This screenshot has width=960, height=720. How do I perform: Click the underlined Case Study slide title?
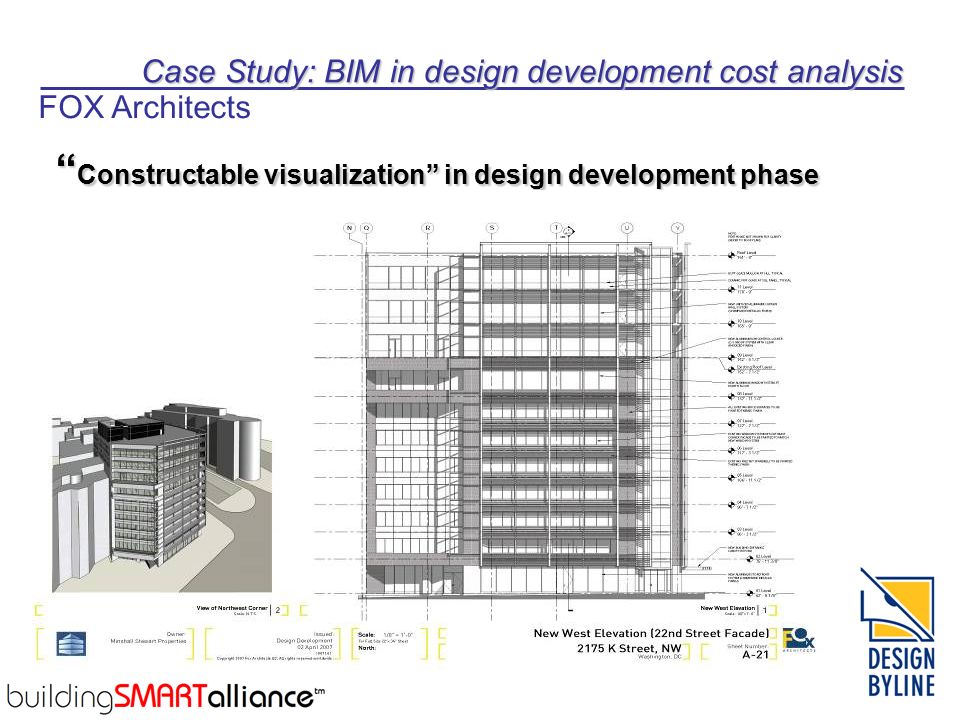[x=523, y=72]
